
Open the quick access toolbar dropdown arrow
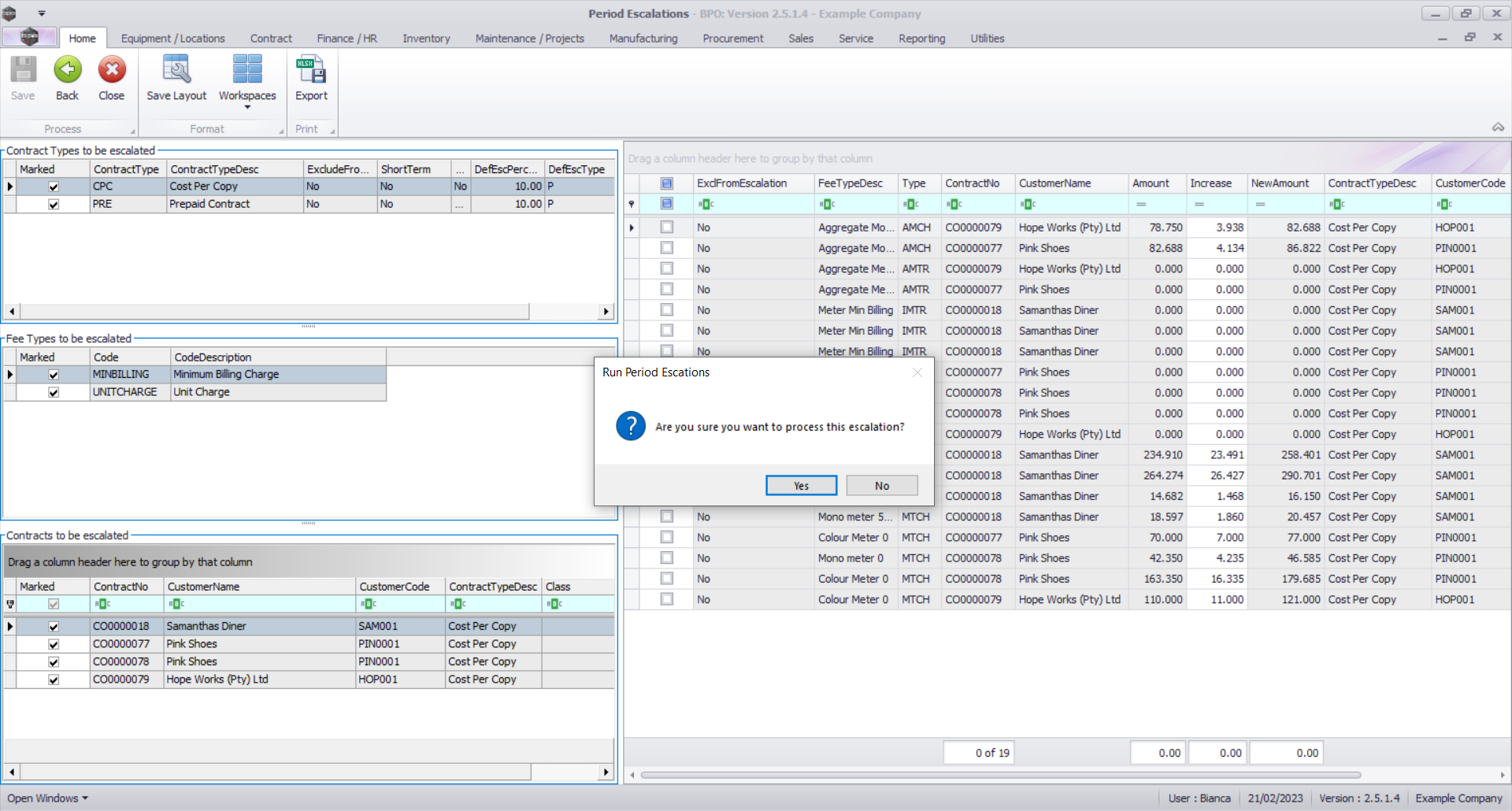pyautogui.click(x=42, y=13)
